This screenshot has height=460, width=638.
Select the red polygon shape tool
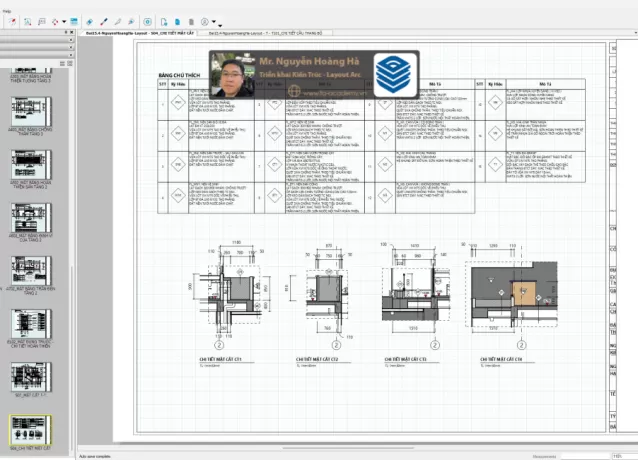[x=55, y=22]
